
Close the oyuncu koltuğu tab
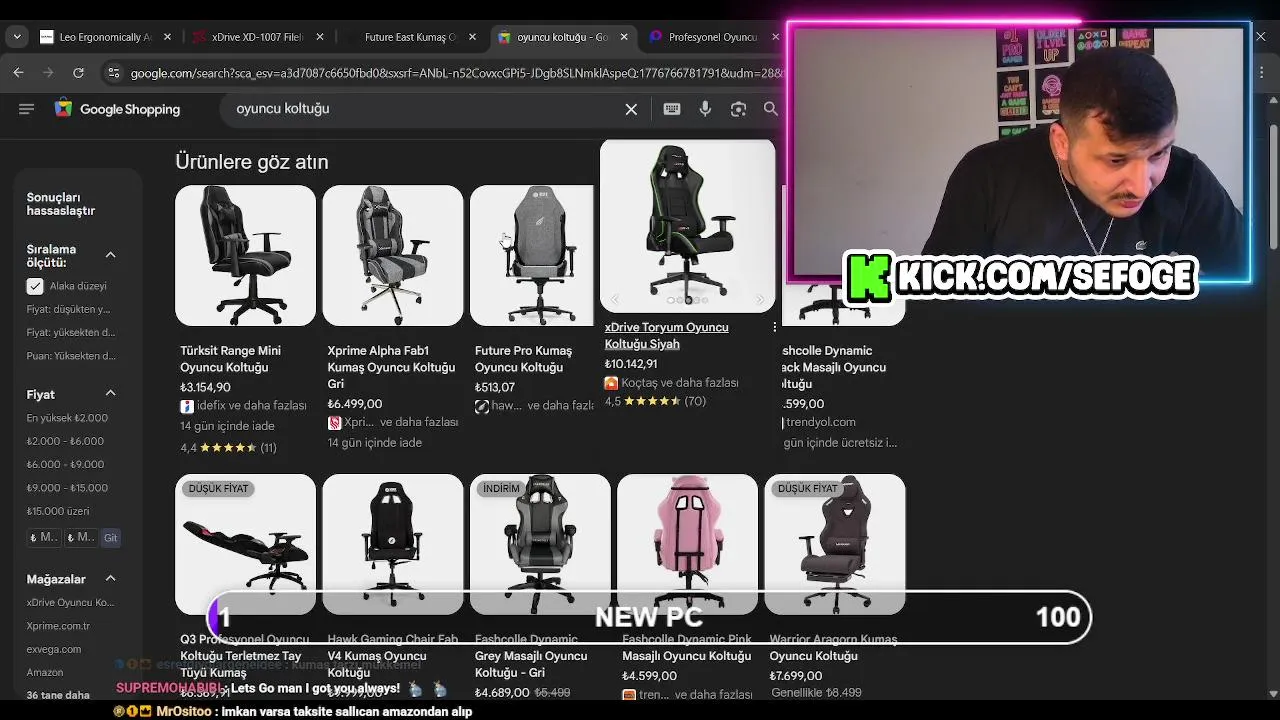click(x=624, y=37)
